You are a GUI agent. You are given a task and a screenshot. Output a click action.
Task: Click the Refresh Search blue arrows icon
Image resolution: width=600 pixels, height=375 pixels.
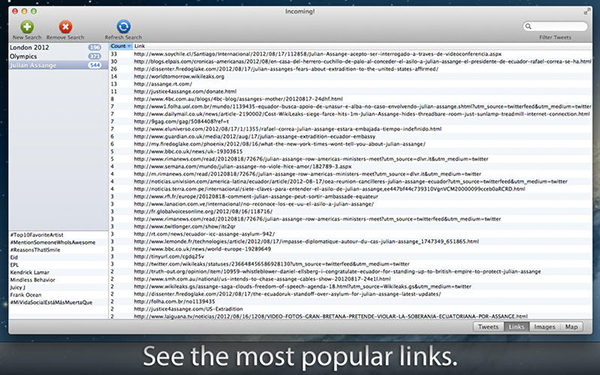click(x=123, y=27)
